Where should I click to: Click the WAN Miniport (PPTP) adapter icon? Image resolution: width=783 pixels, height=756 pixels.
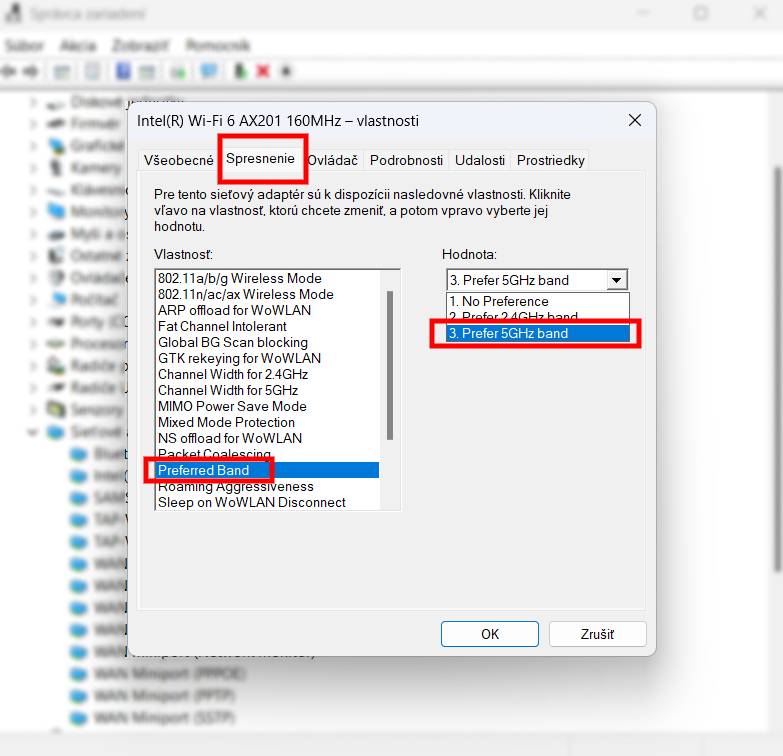click(x=78, y=696)
